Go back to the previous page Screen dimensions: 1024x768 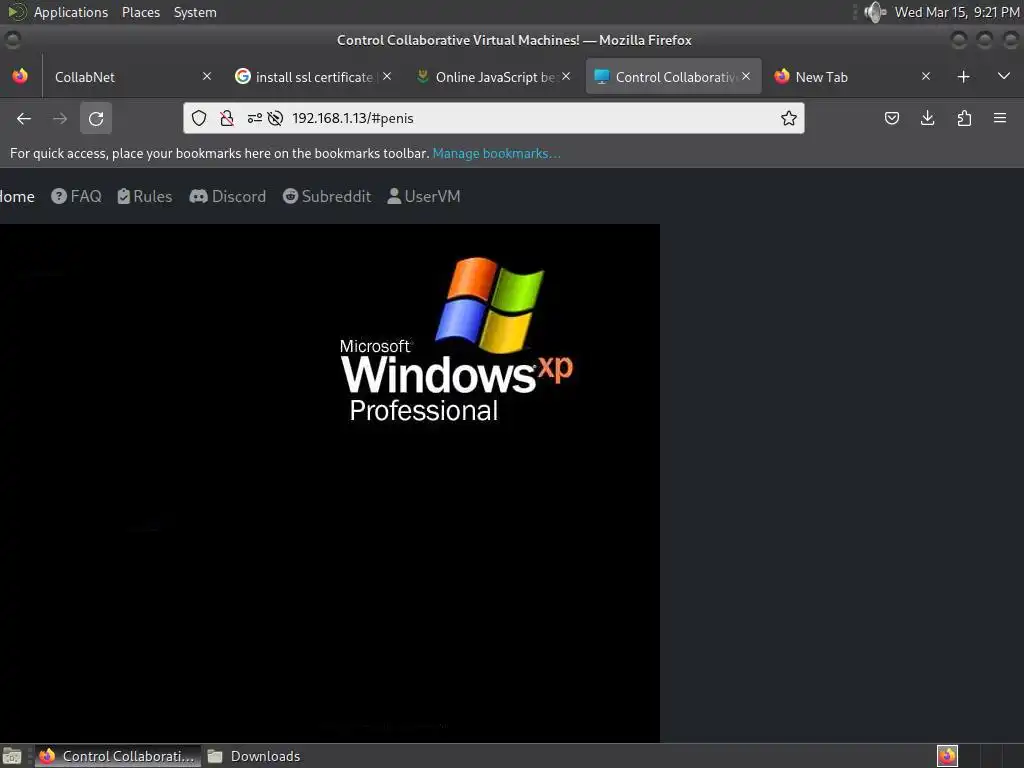(x=24, y=118)
